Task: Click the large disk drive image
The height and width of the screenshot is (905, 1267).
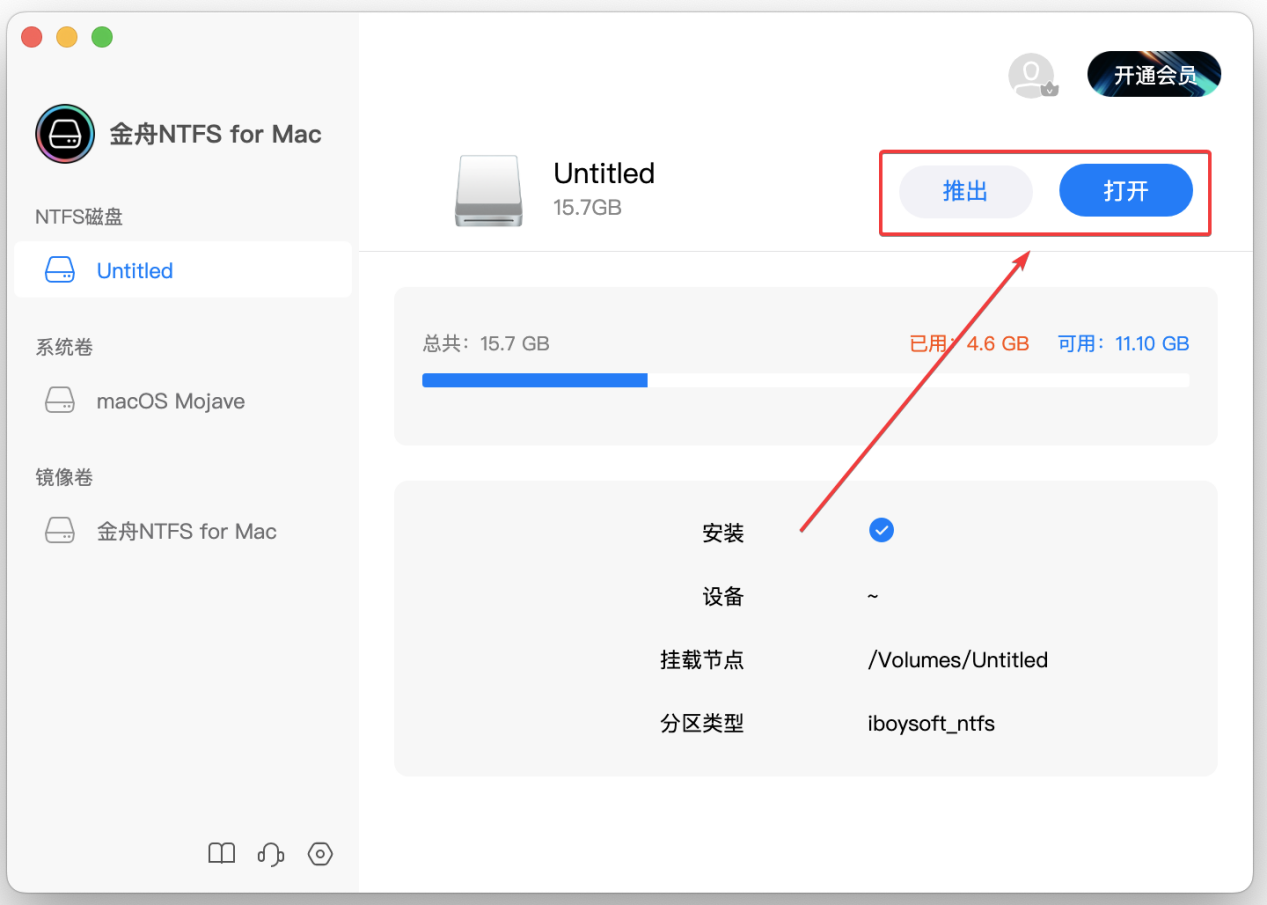Action: pos(488,190)
